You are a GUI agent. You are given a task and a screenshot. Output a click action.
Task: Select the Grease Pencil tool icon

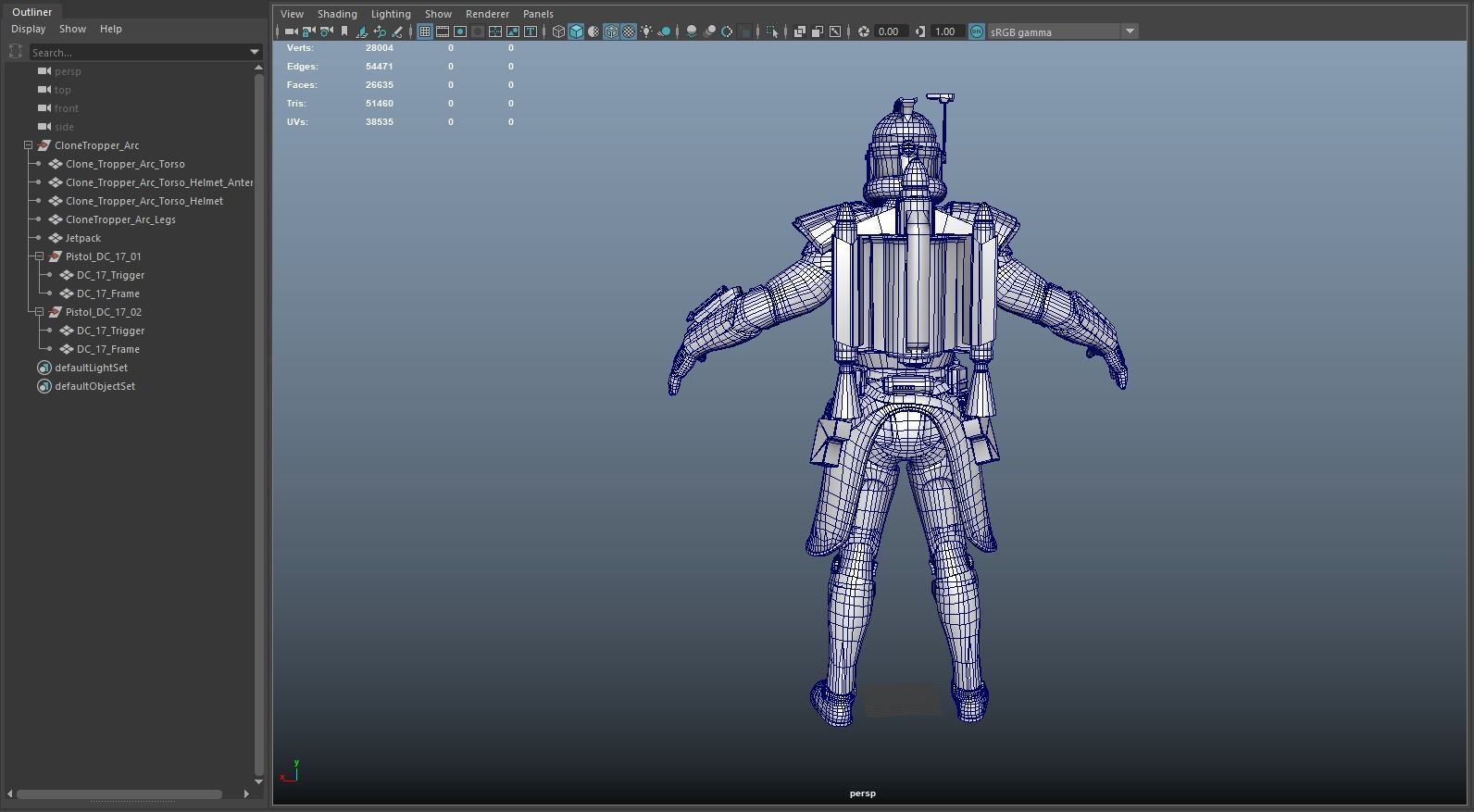tap(396, 31)
